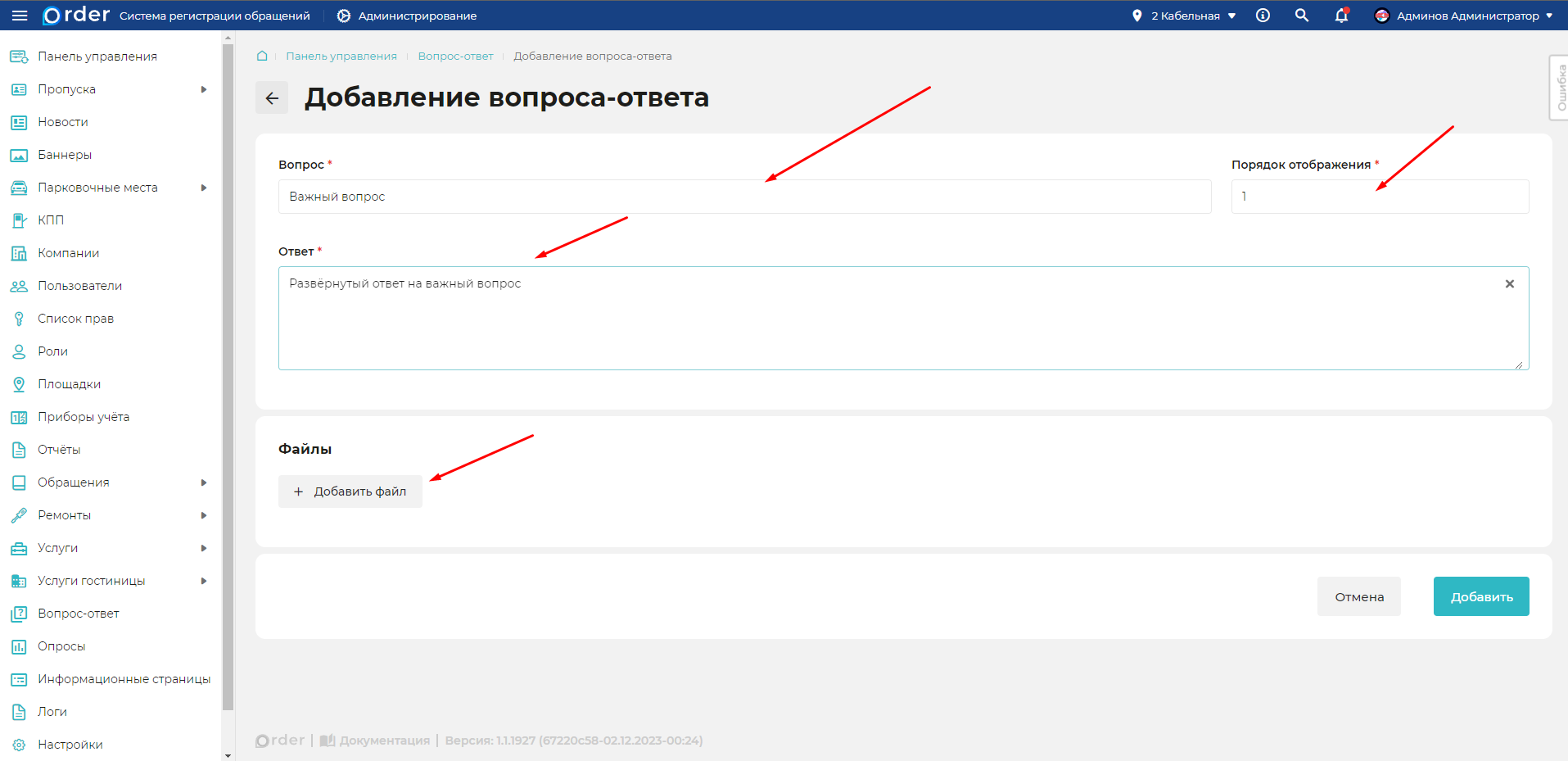Open notifications via the bell icon
The width and height of the screenshot is (1568, 761).
[x=1340, y=16]
